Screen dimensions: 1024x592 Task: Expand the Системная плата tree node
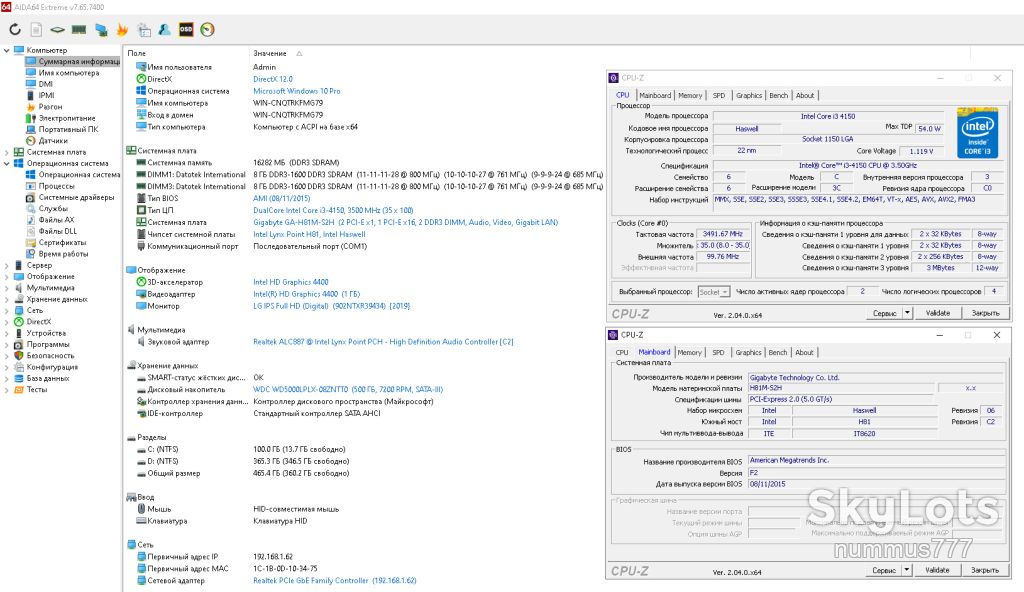coord(7,152)
